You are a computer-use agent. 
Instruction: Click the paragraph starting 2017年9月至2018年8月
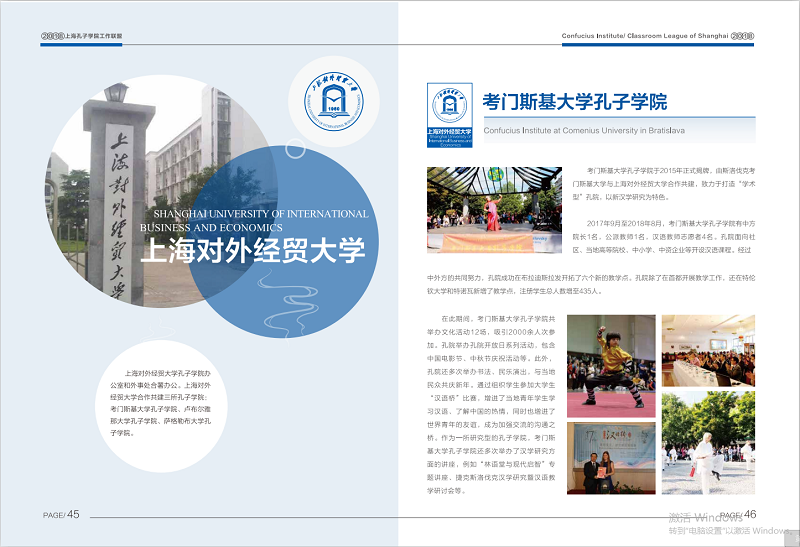coord(664,237)
